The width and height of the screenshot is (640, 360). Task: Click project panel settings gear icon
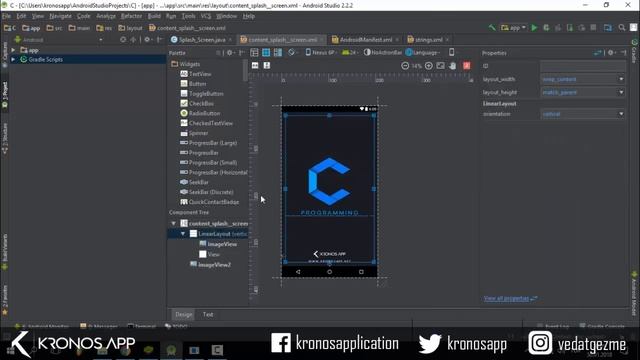[148, 40]
